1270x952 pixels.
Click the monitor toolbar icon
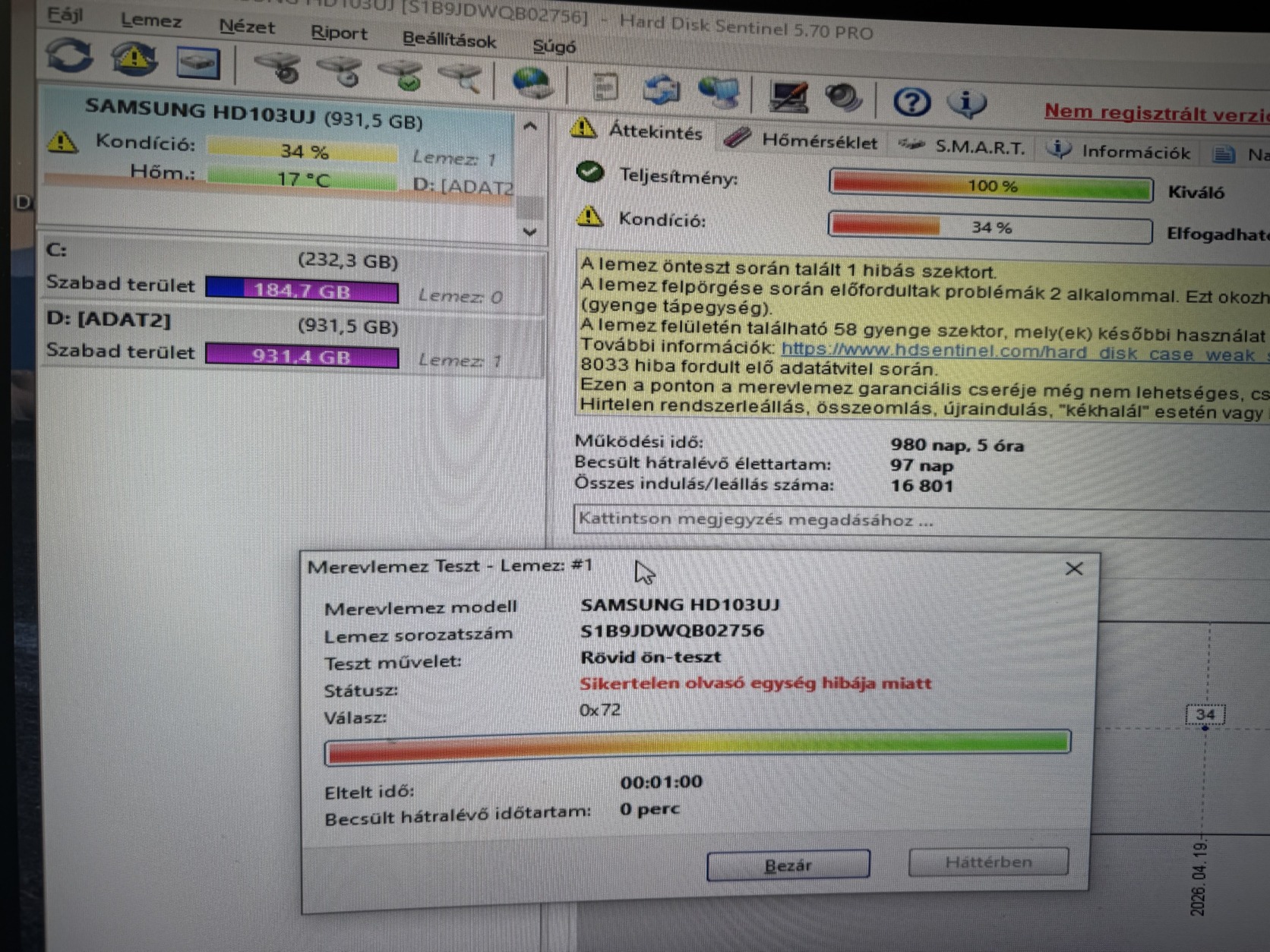pyautogui.click(x=788, y=97)
